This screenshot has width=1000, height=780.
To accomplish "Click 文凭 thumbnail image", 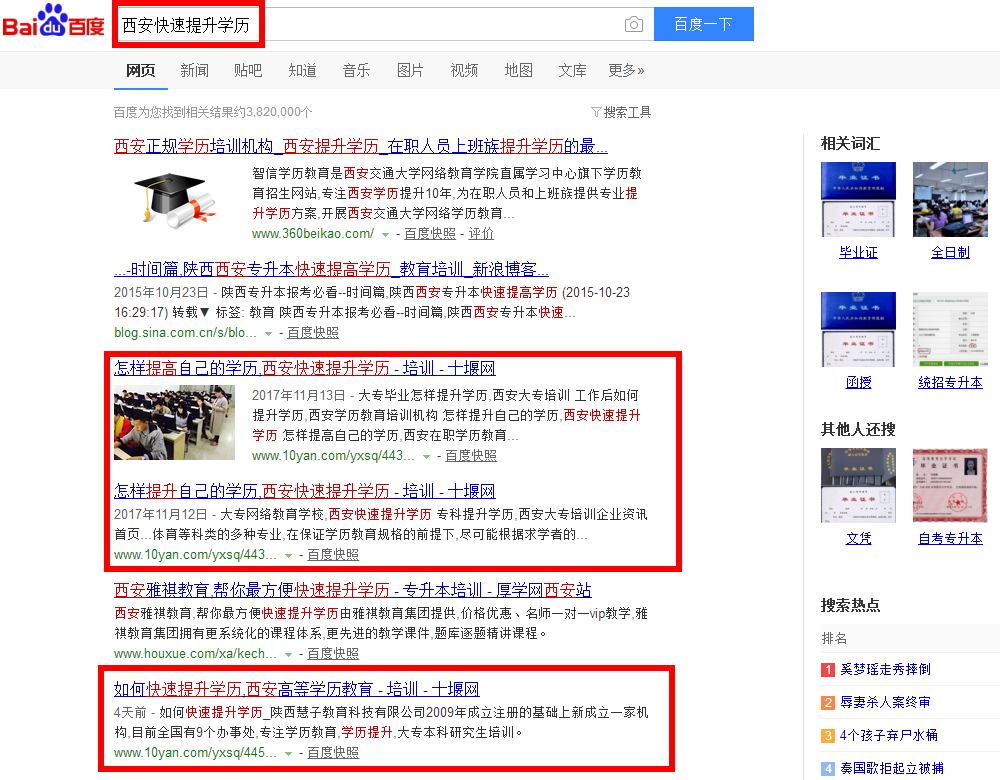I will (858, 485).
